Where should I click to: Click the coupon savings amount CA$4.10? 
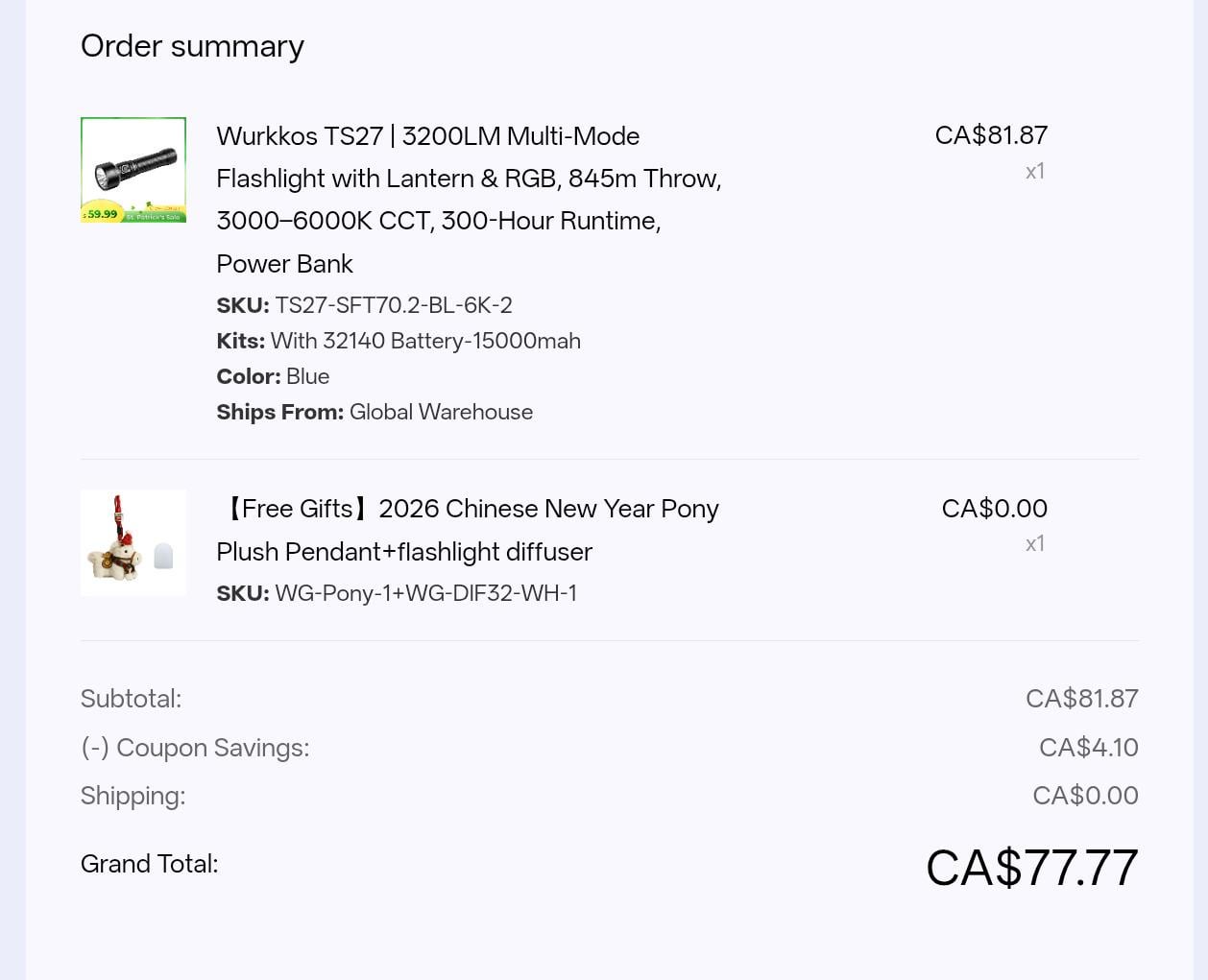coord(1088,748)
